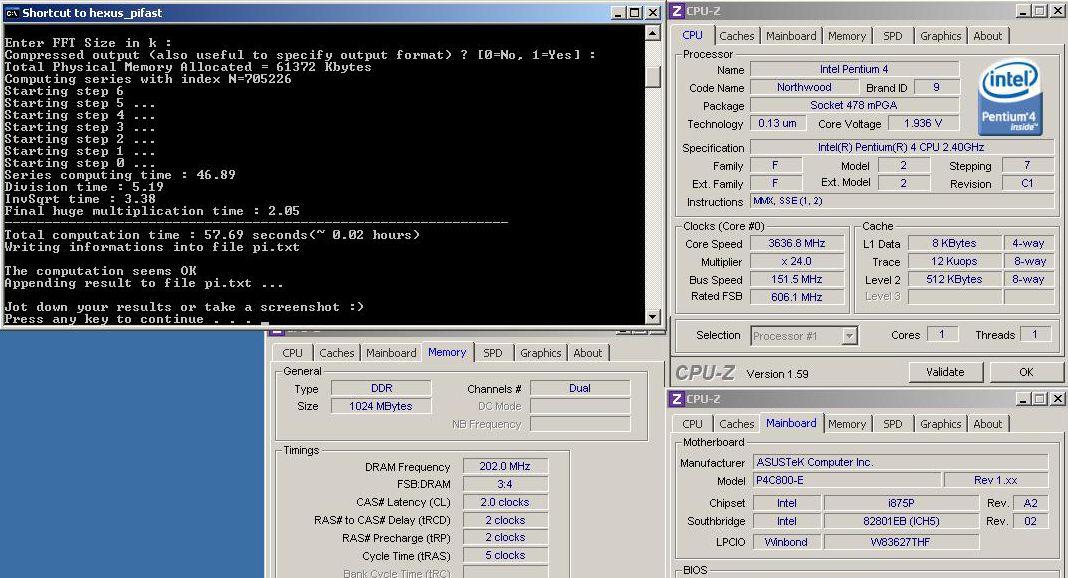Go to CPU tab in bottom-right Mainboard window
This screenshot has height=578, width=1068.
pos(692,423)
